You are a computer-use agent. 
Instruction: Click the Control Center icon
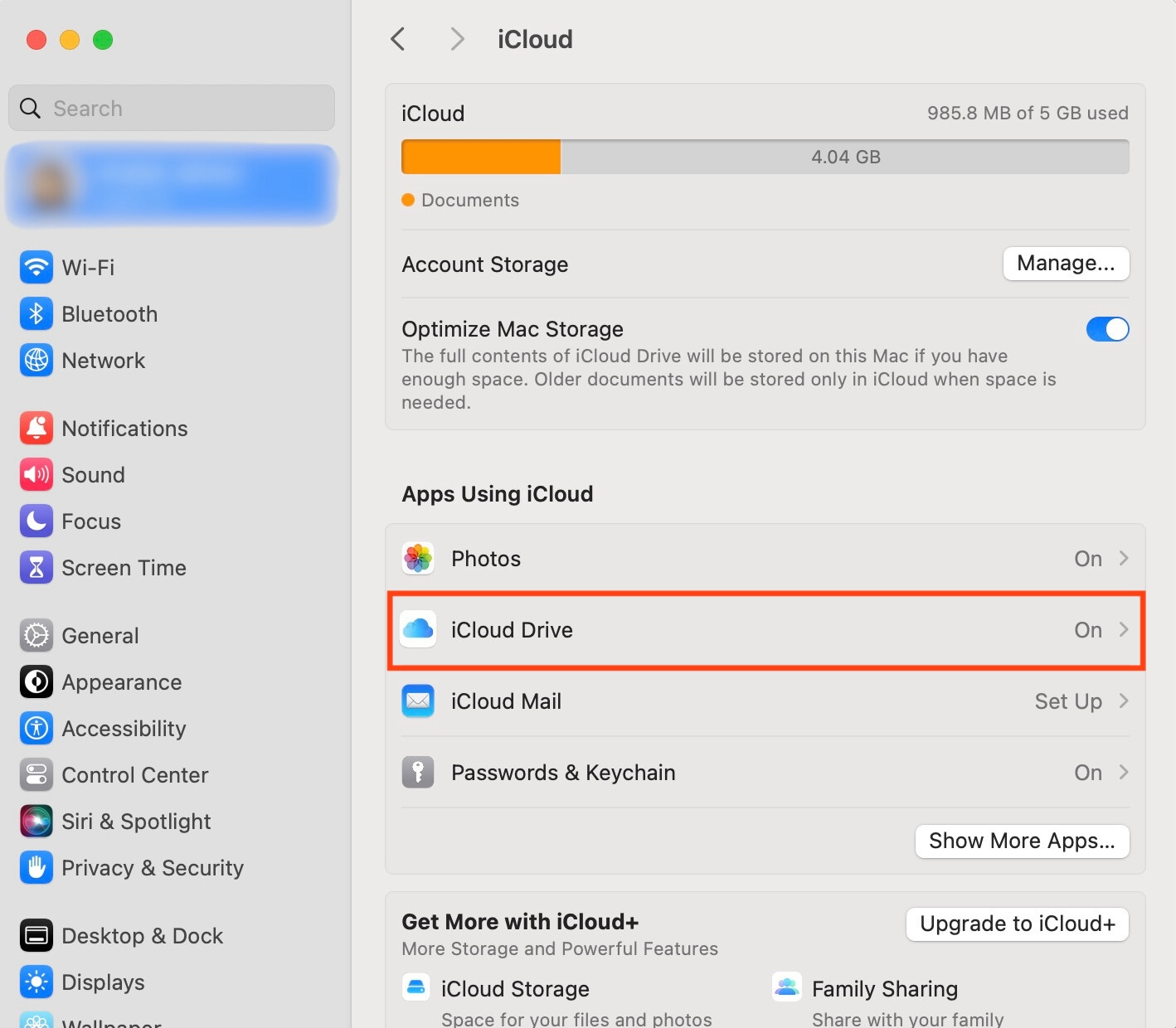(36, 774)
